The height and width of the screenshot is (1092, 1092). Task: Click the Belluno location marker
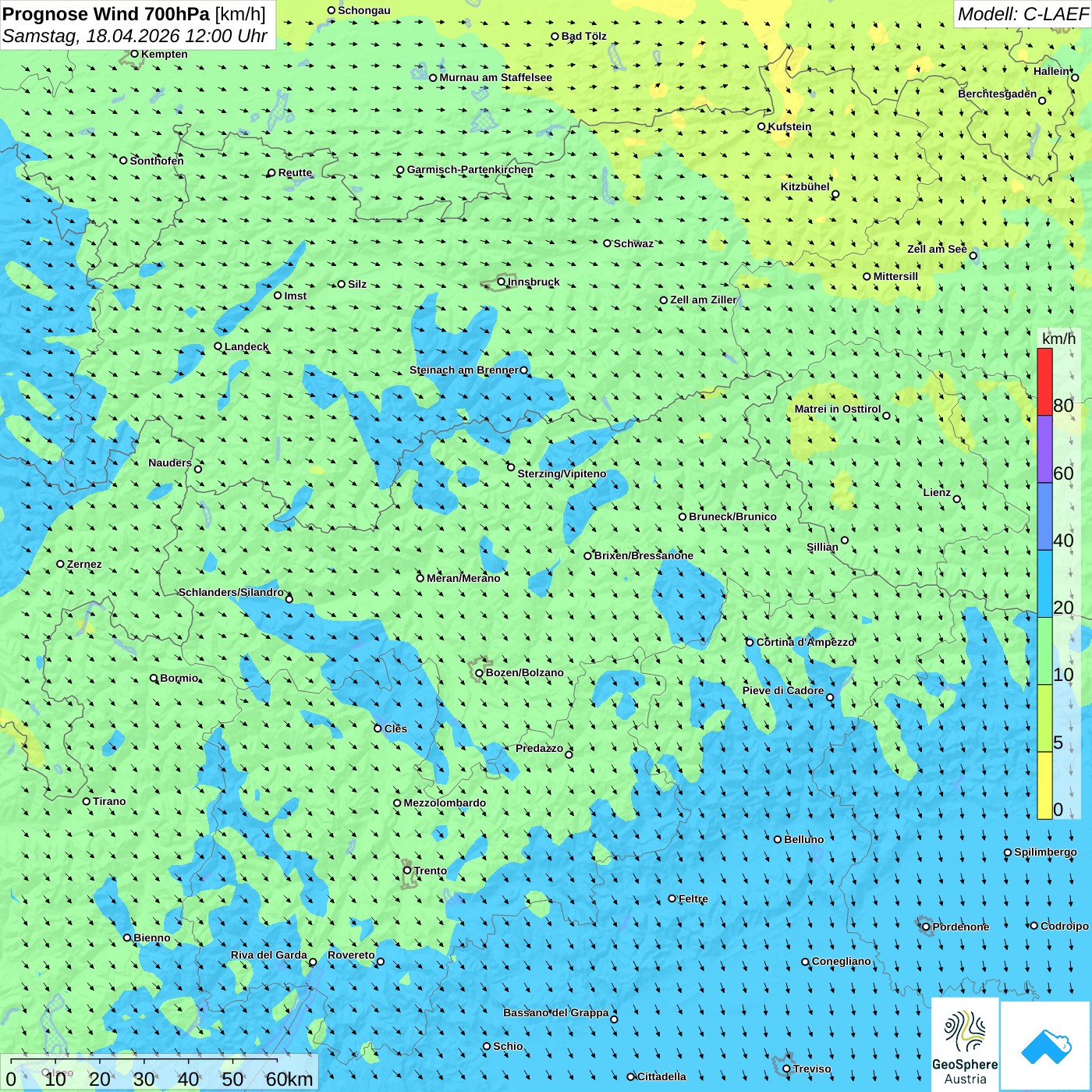click(778, 839)
